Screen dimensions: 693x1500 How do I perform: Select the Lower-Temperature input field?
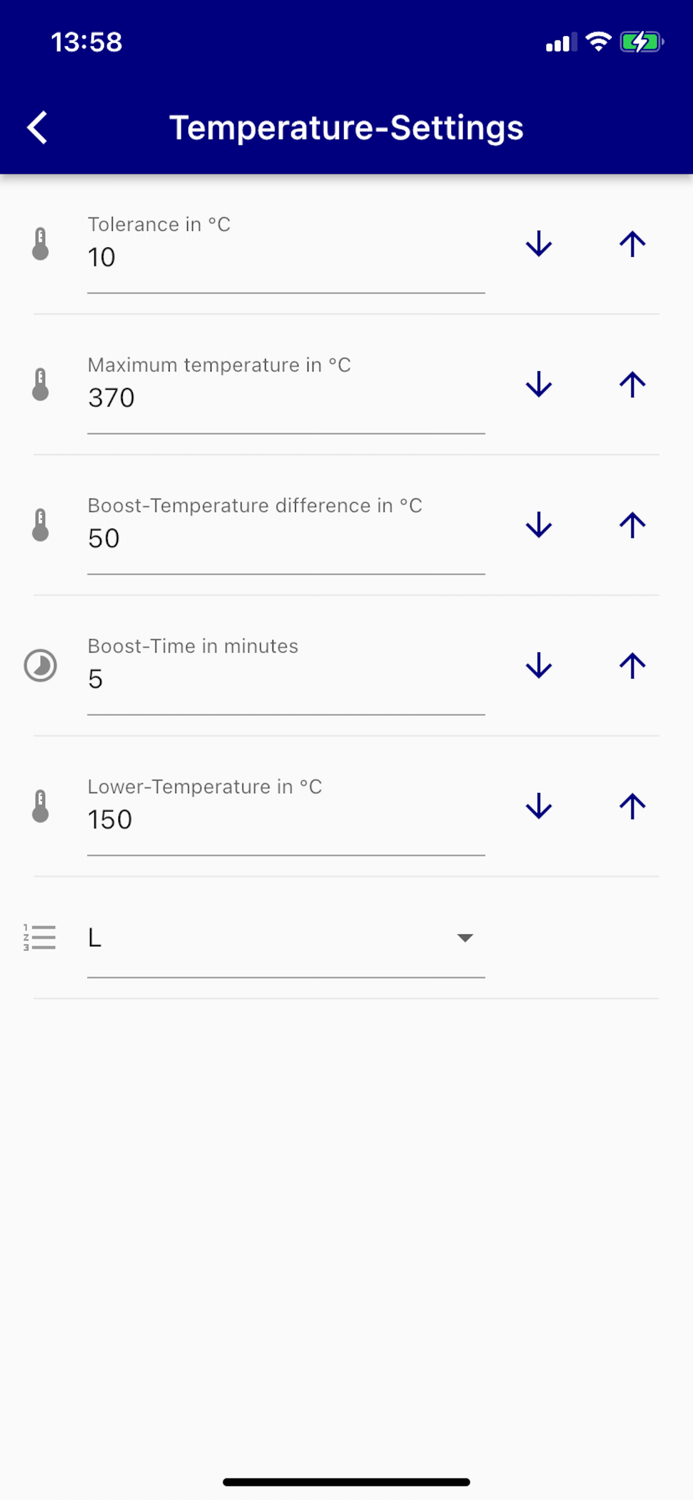coord(285,819)
